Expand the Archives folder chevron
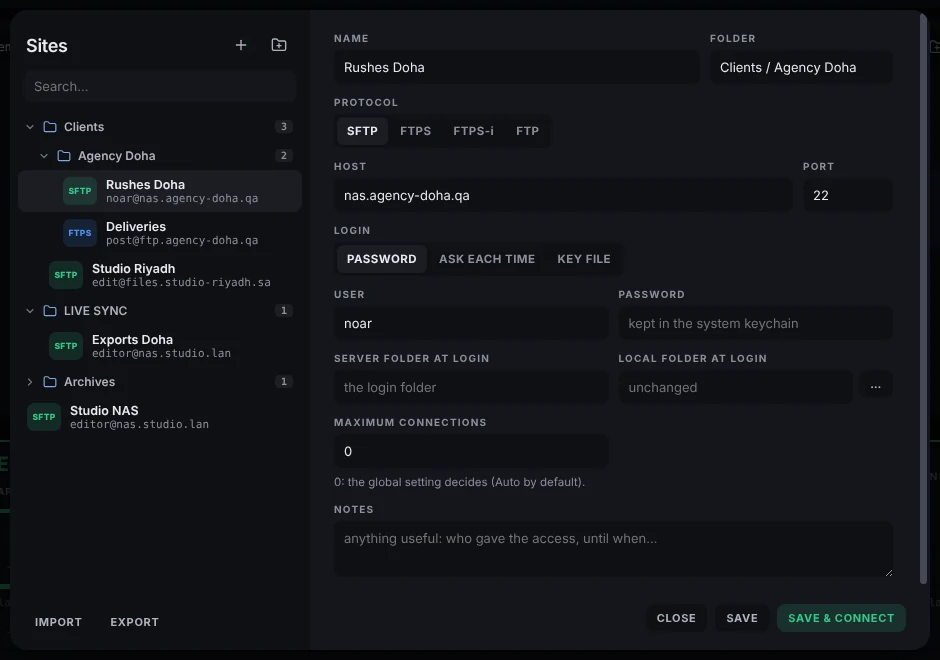Screen dimensions: 940x660 [30, 382]
